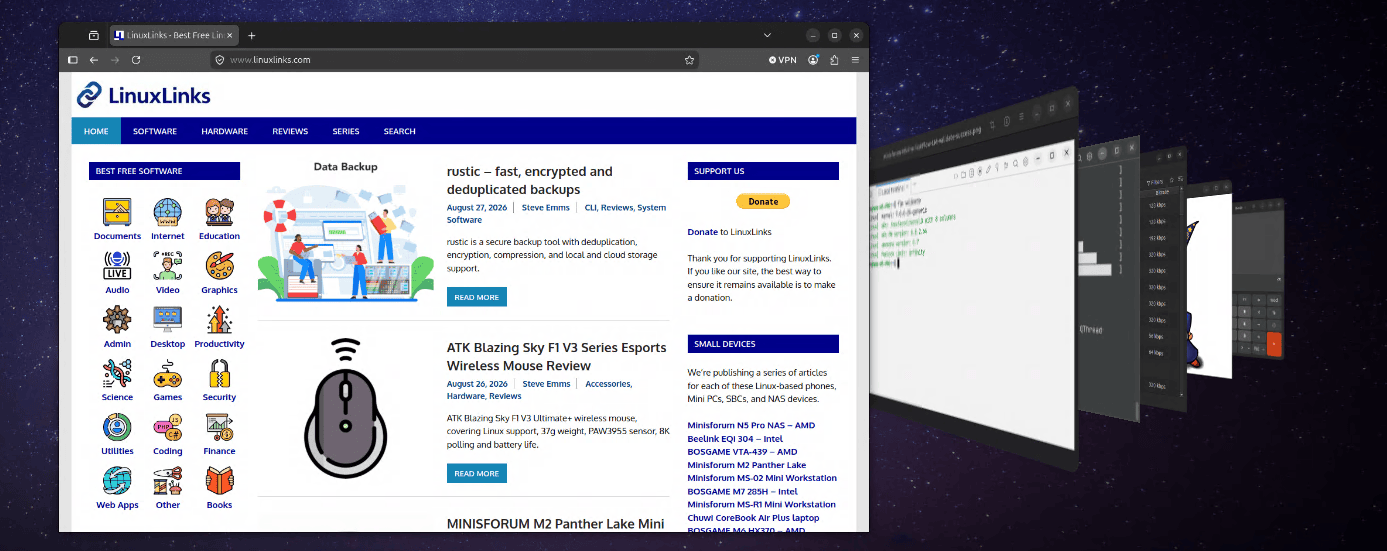
Task: Open the Utilities category icon
Action: (117, 428)
